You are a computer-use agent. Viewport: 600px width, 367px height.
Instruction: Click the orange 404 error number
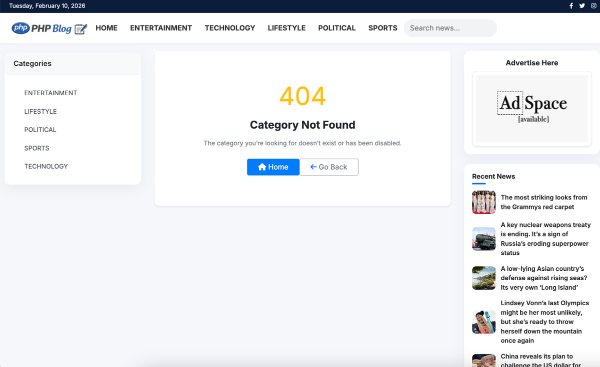[303, 96]
